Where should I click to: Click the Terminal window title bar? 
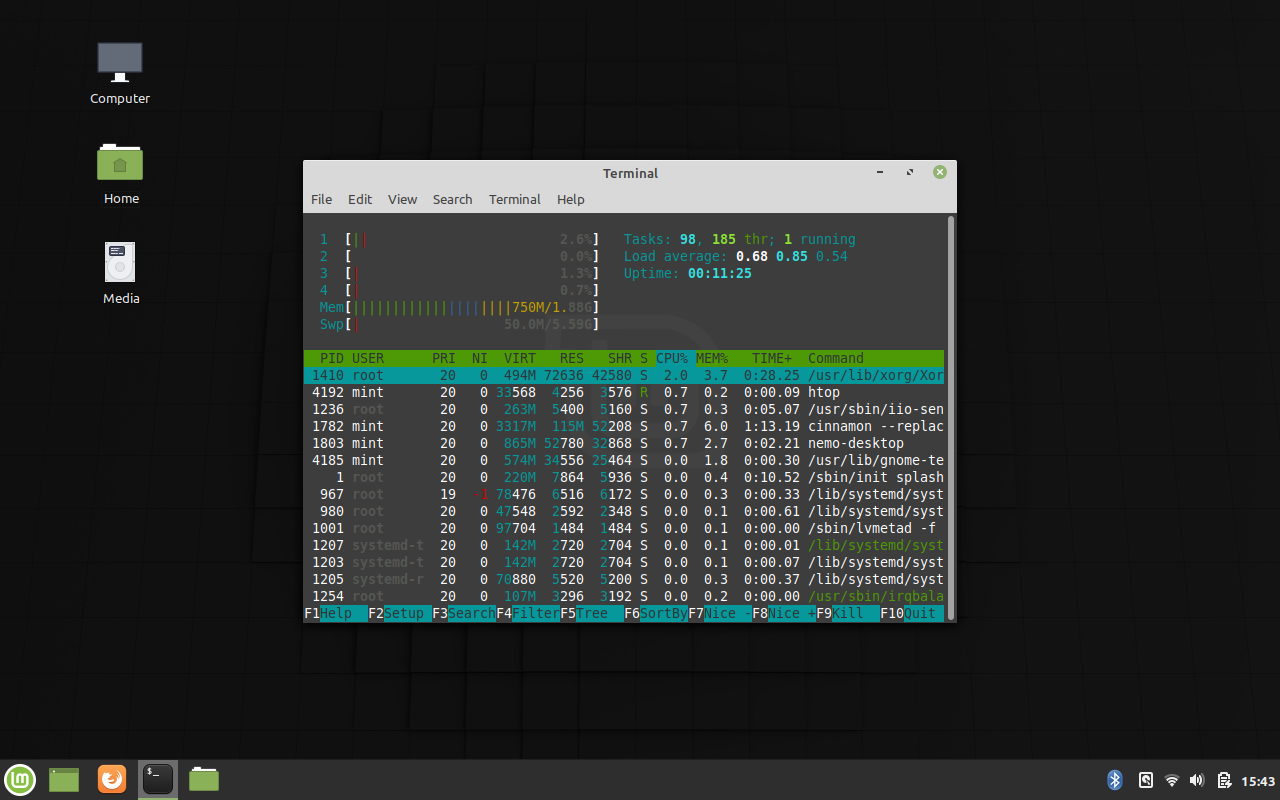630,173
